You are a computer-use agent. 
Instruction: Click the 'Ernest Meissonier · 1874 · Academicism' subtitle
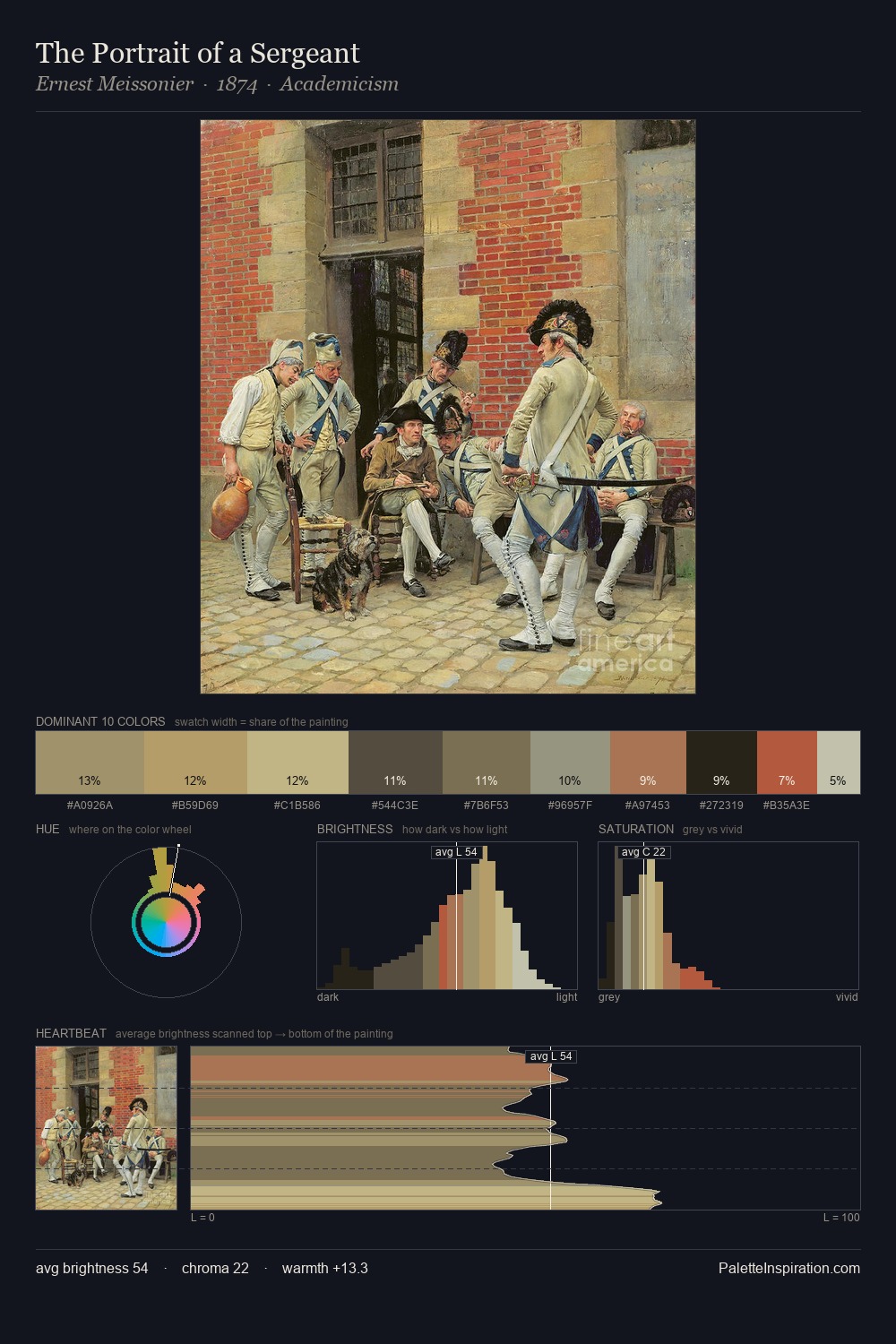(217, 84)
